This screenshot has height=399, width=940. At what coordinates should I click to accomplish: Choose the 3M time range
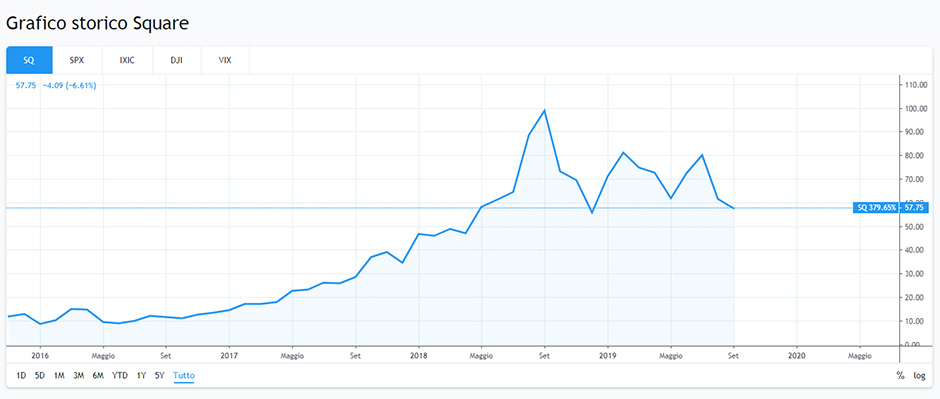tap(78, 376)
